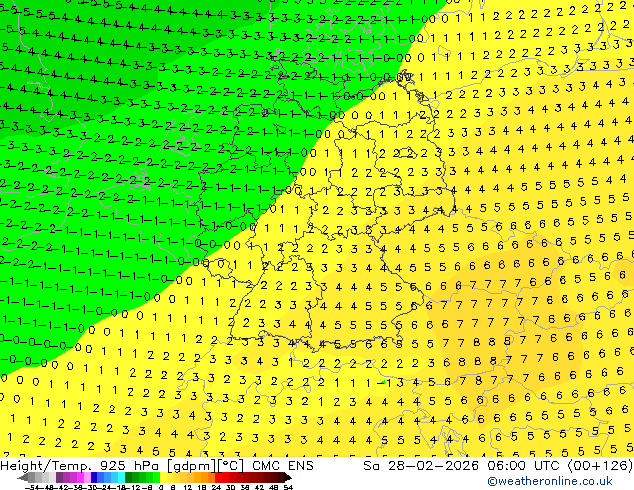Select the bright green legend color segment
Screen dimensions: 634x490
pos(156,477)
